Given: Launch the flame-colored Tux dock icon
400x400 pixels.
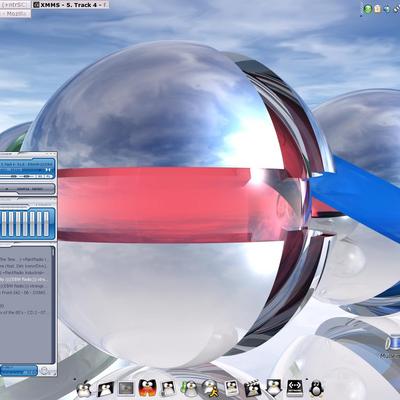Looking at the screenshot, I should (147, 388).
